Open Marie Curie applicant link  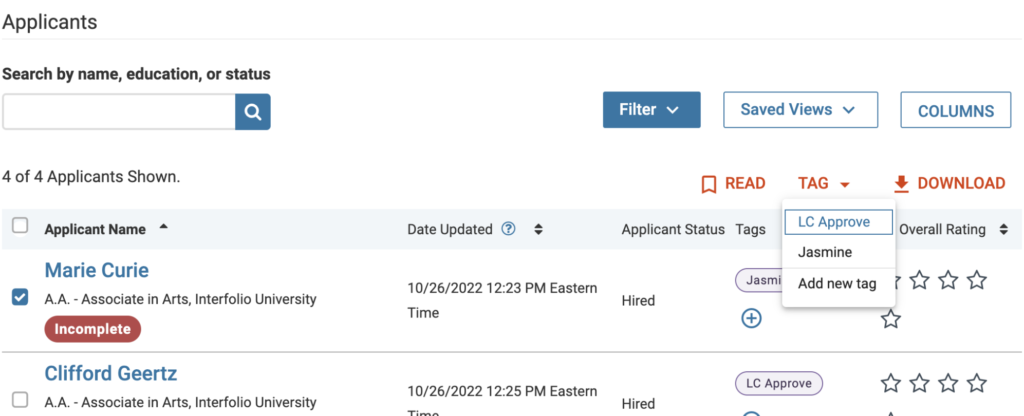[x=97, y=270]
